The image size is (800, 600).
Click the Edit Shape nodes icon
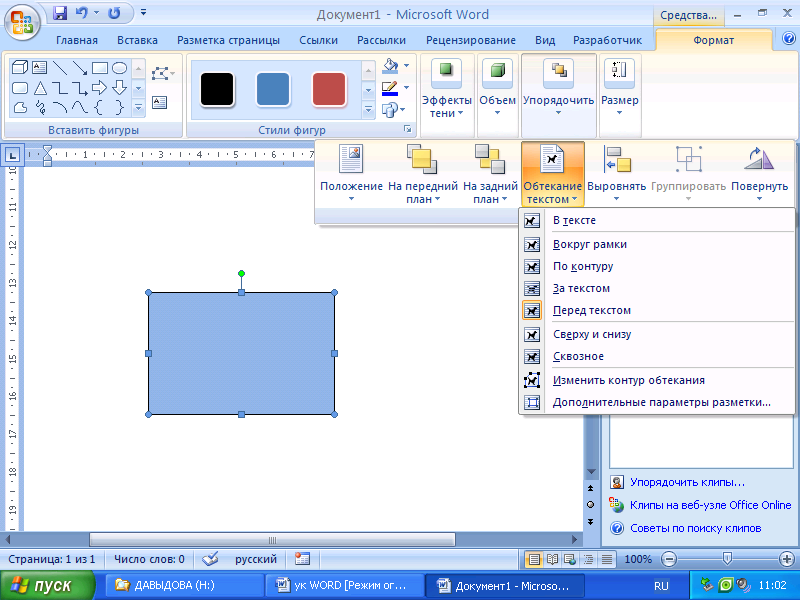[x=161, y=73]
